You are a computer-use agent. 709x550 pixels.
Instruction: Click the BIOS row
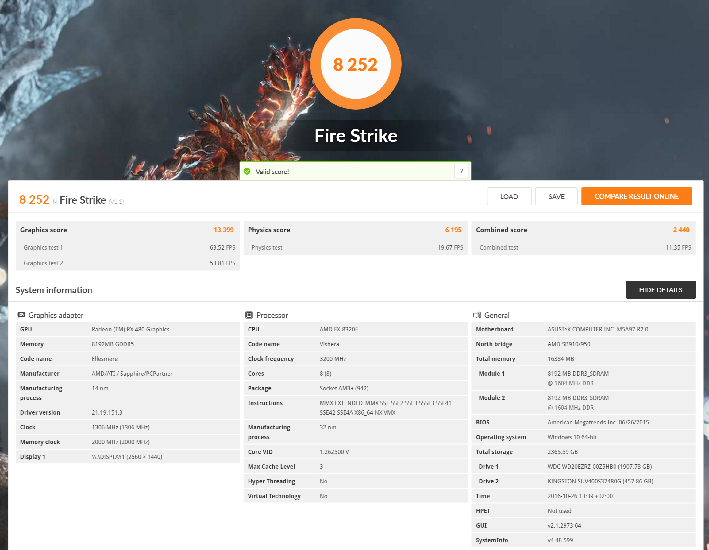[583, 422]
